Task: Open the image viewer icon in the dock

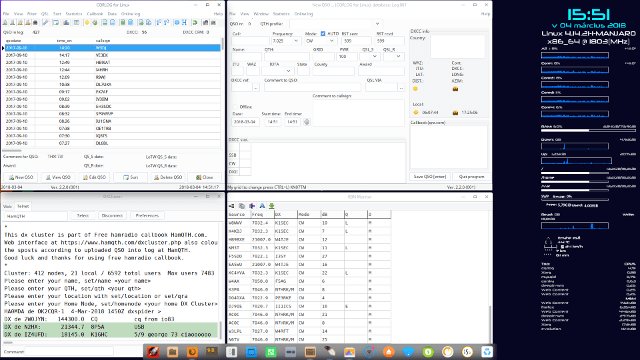Action: [349, 352]
